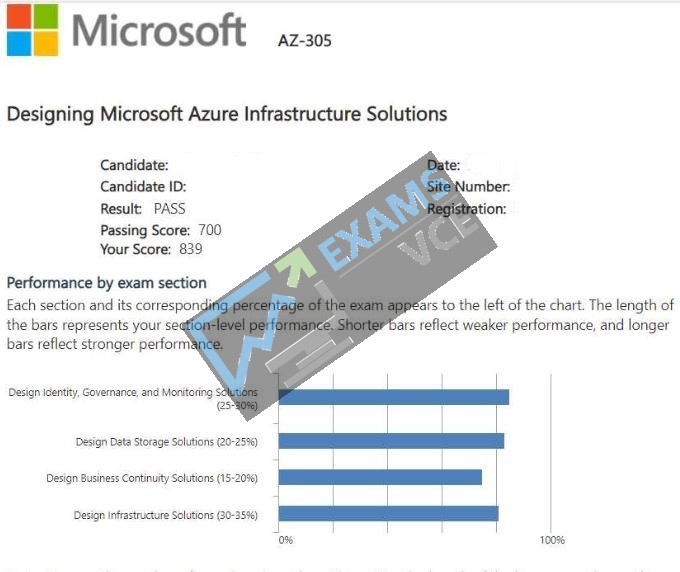Click the Performance by exam section heading
Screen dimensions: 680x572
point(107,283)
